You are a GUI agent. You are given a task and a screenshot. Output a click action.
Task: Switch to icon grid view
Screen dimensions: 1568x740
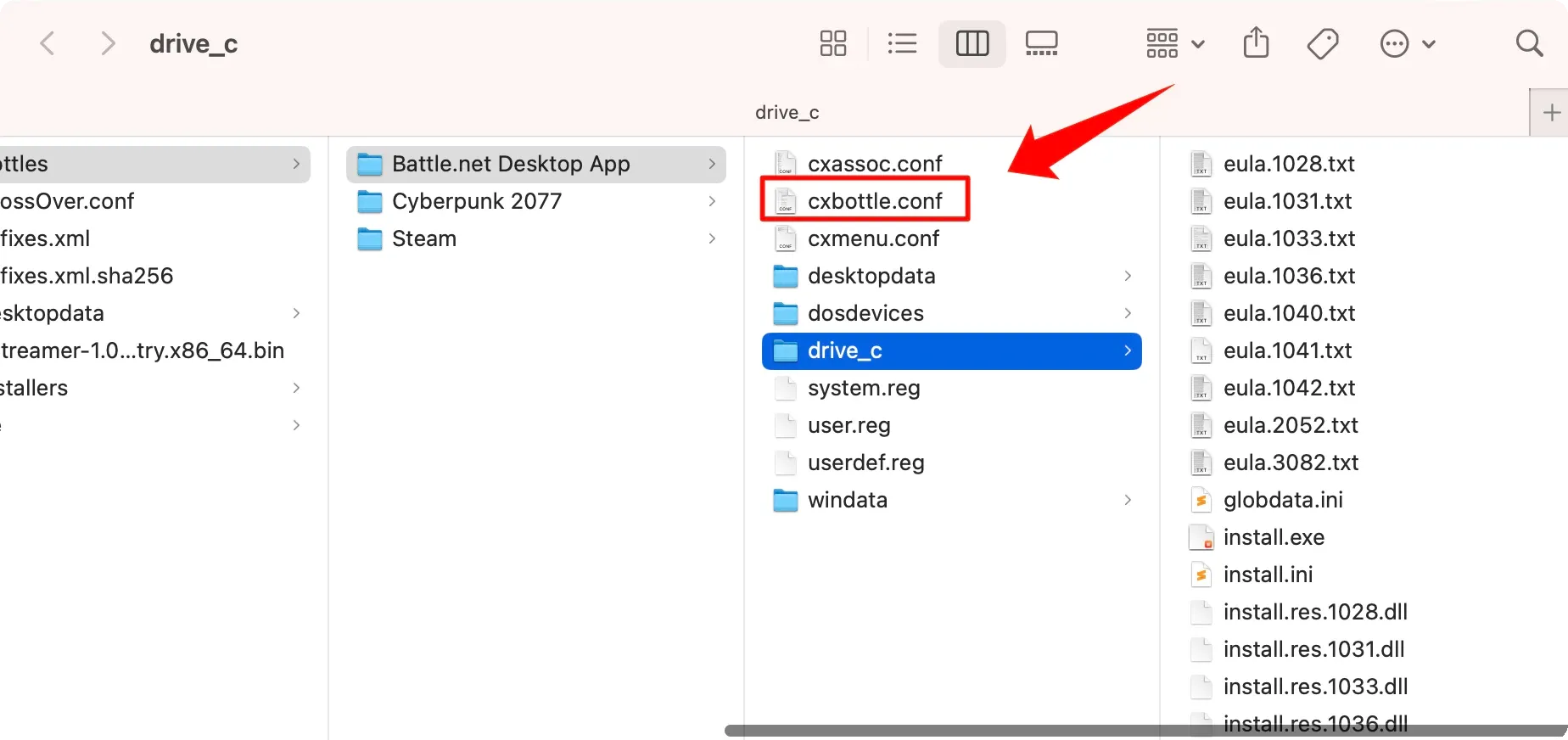[832, 43]
